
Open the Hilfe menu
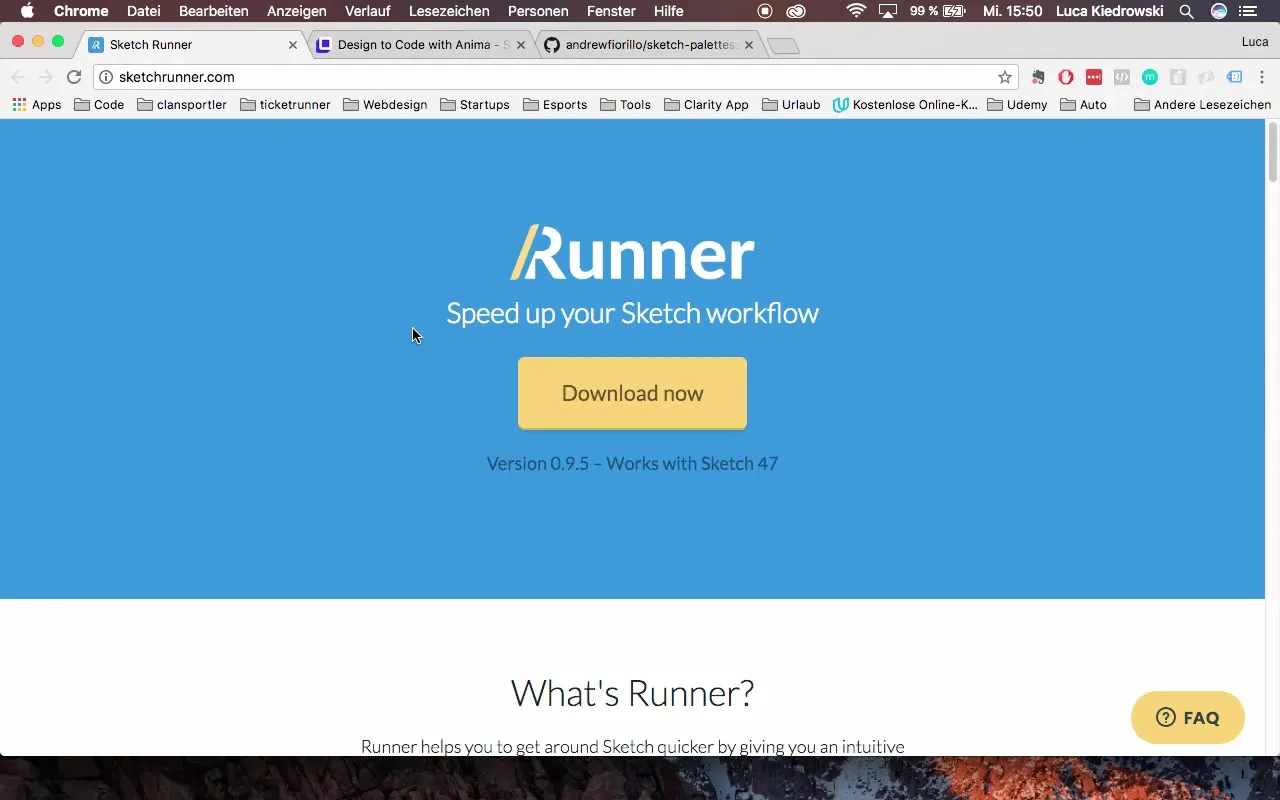click(669, 11)
